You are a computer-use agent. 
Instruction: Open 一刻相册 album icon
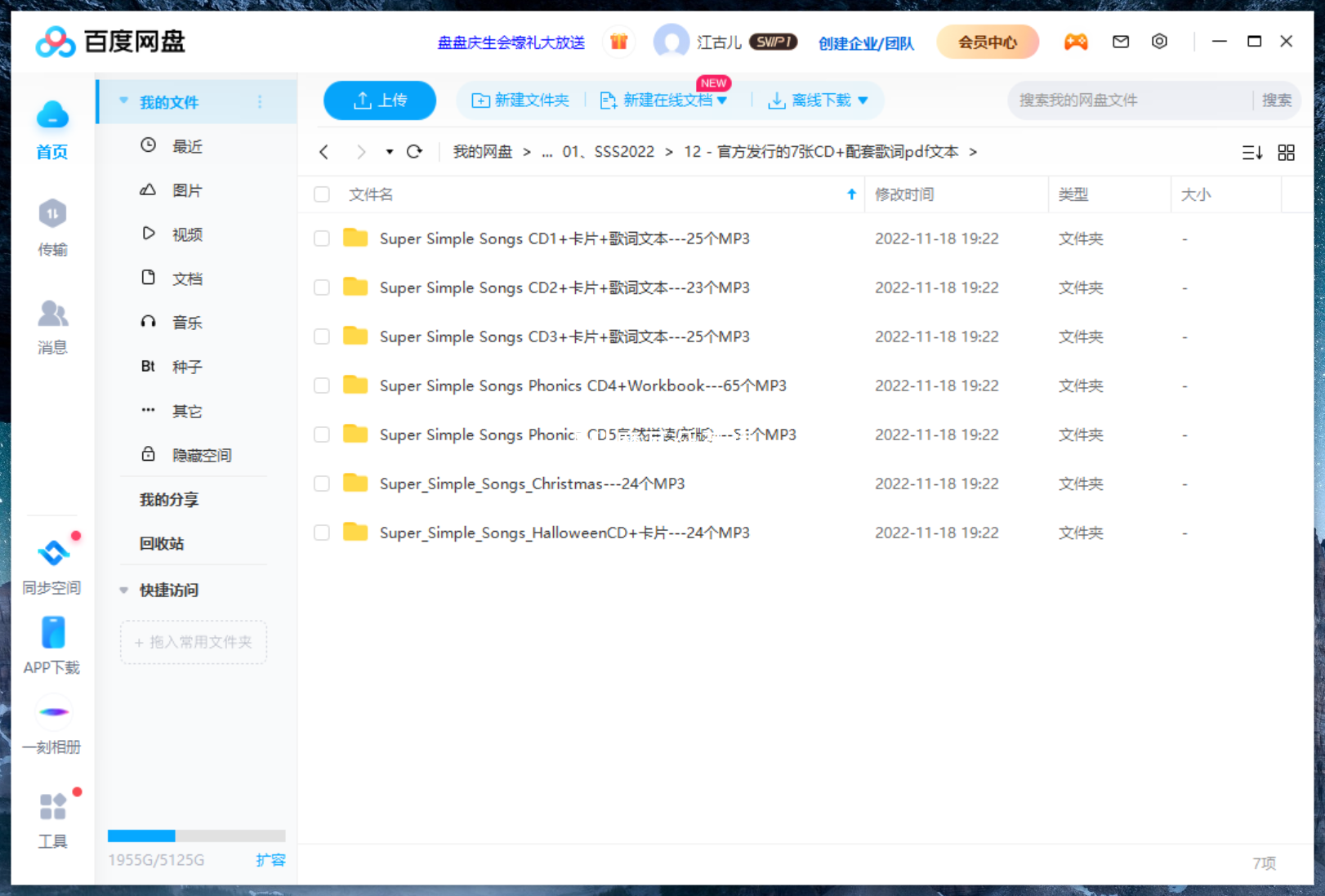[53, 712]
